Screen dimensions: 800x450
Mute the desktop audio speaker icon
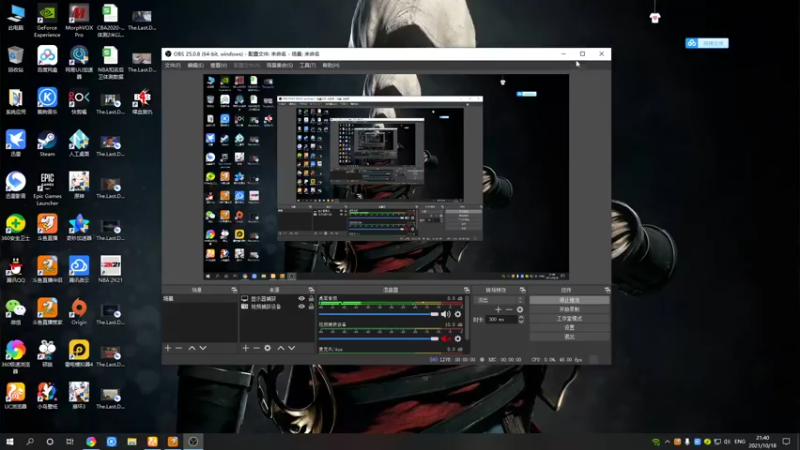click(445, 314)
